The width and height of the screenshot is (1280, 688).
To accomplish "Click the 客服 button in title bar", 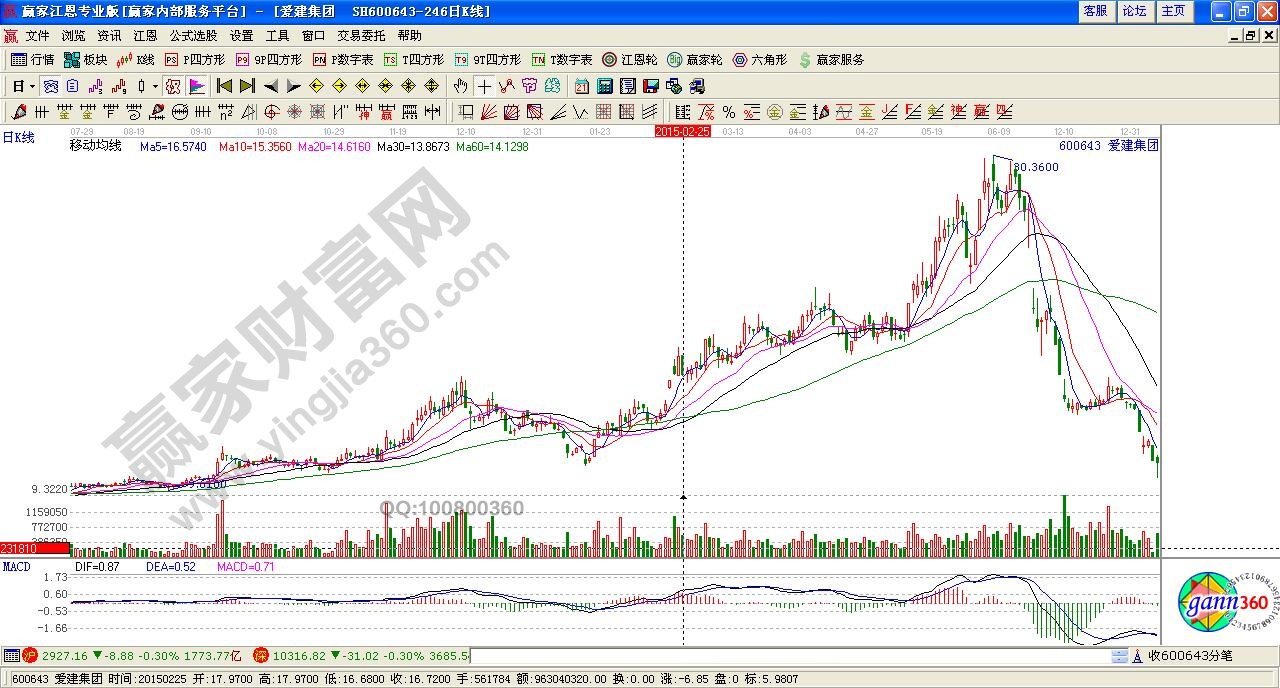I will pyautogui.click(x=1095, y=11).
